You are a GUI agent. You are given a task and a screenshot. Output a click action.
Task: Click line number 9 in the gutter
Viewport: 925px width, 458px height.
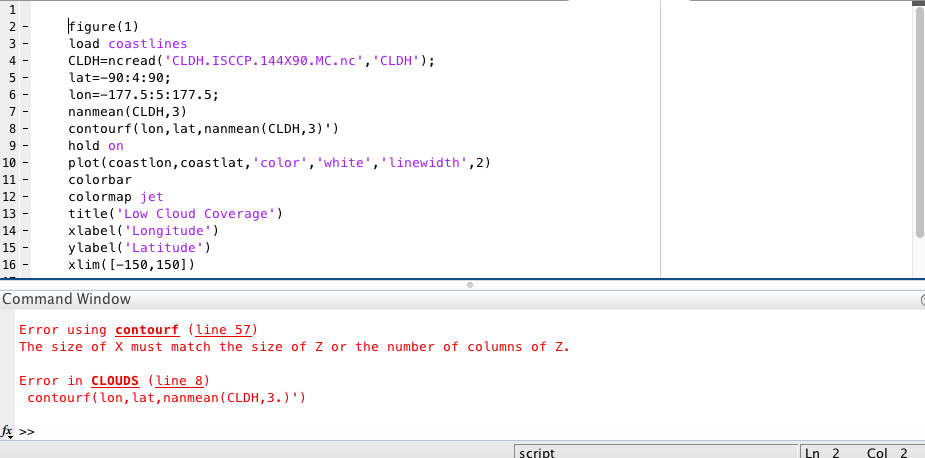coord(12,146)
